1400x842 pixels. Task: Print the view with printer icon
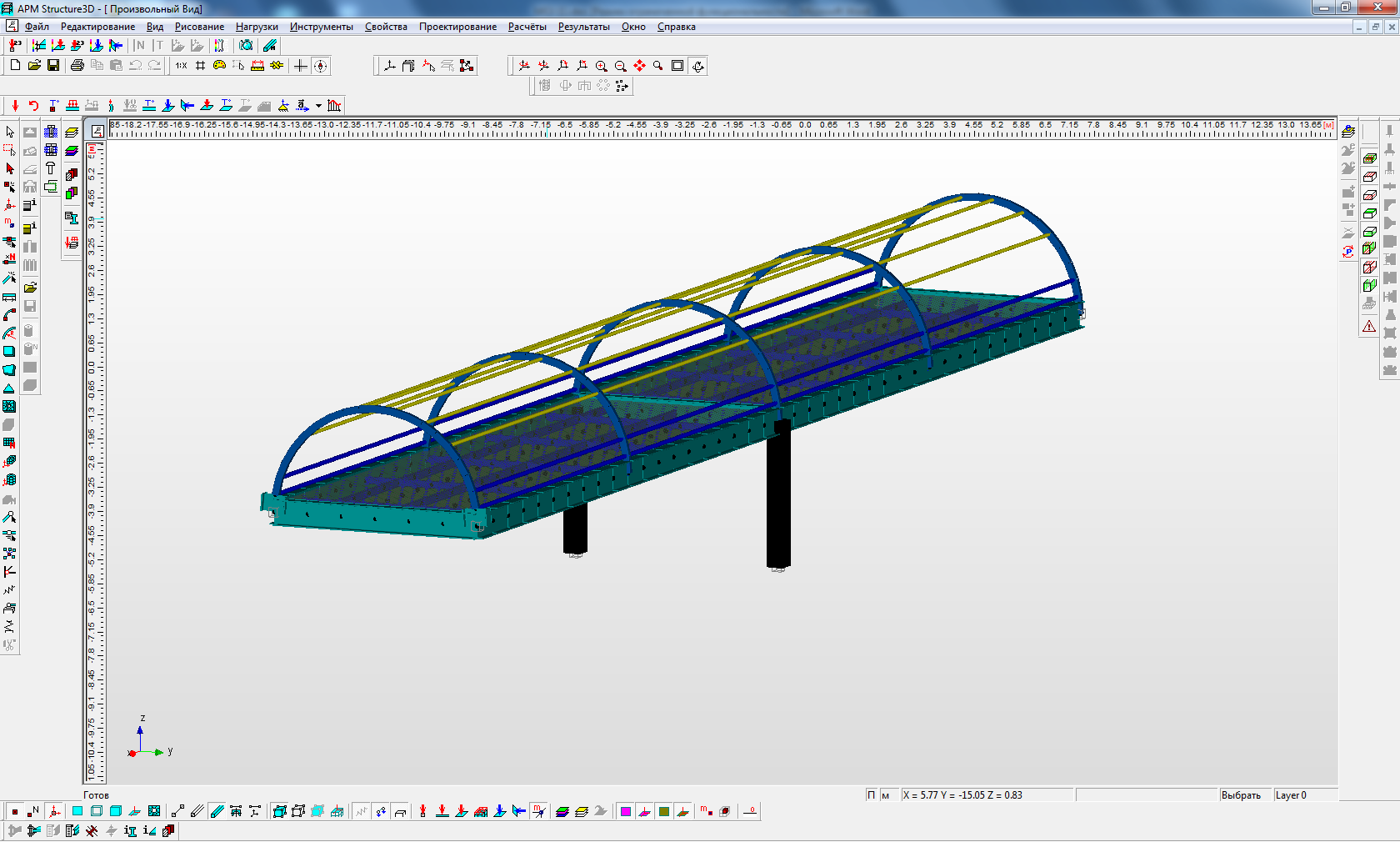coord(77,65)
